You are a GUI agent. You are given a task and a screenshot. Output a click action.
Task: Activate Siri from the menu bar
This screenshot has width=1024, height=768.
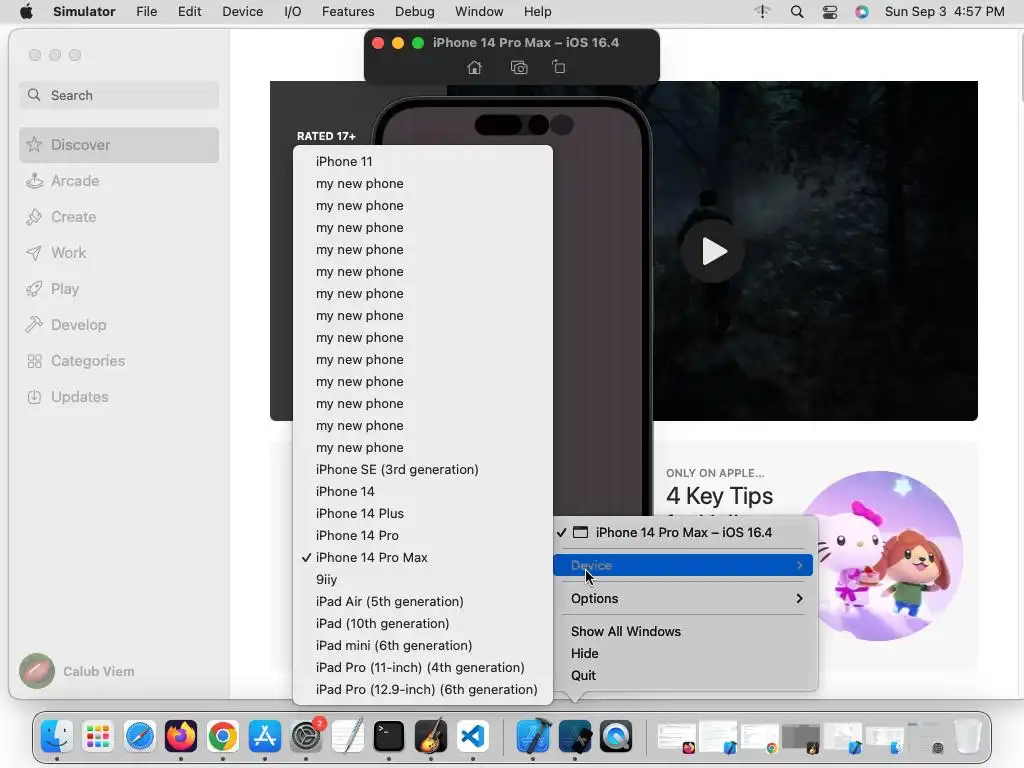pyautogui.click(x=862, y=12)
